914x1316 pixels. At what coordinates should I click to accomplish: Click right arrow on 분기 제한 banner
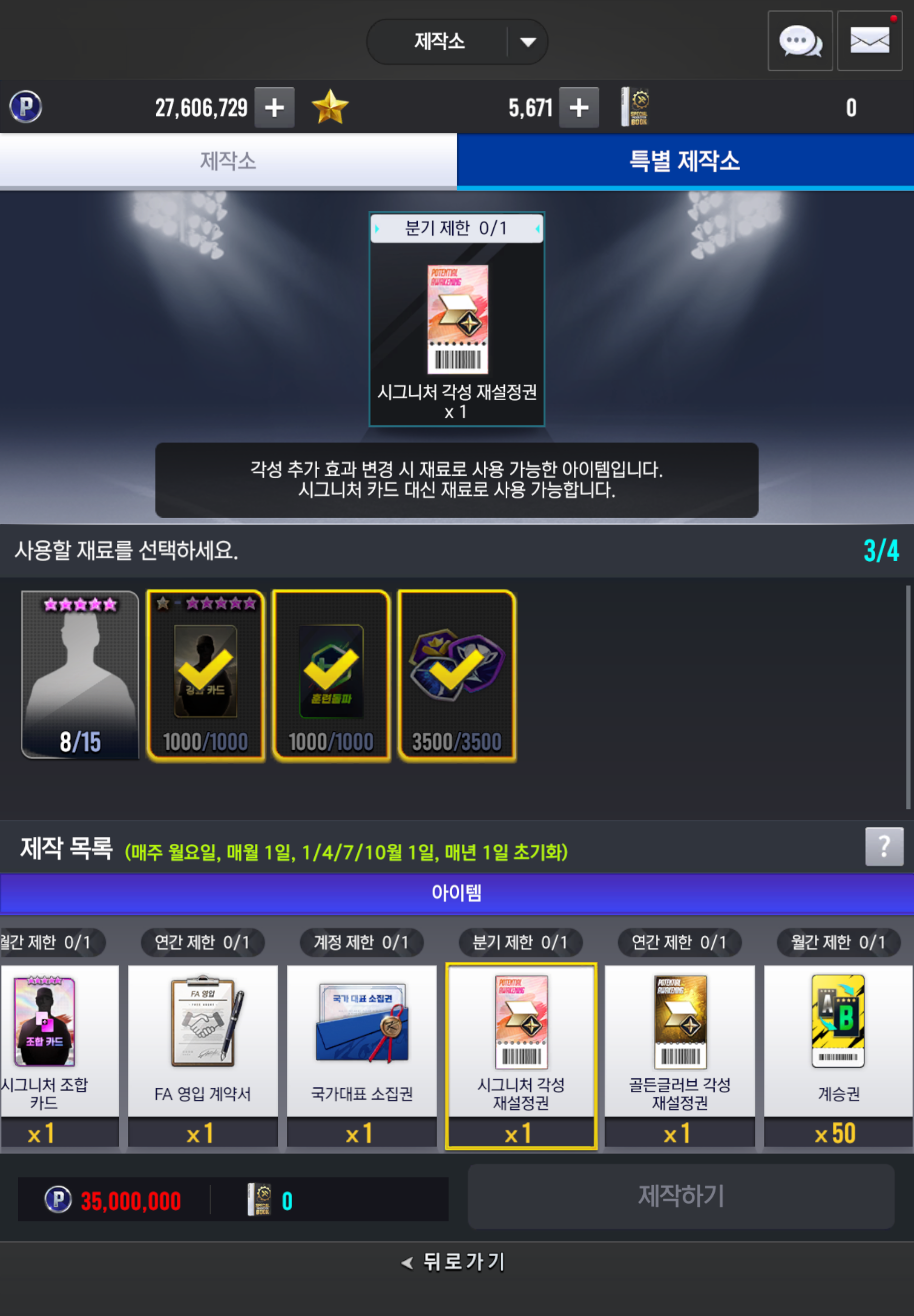tap(537, 229)
